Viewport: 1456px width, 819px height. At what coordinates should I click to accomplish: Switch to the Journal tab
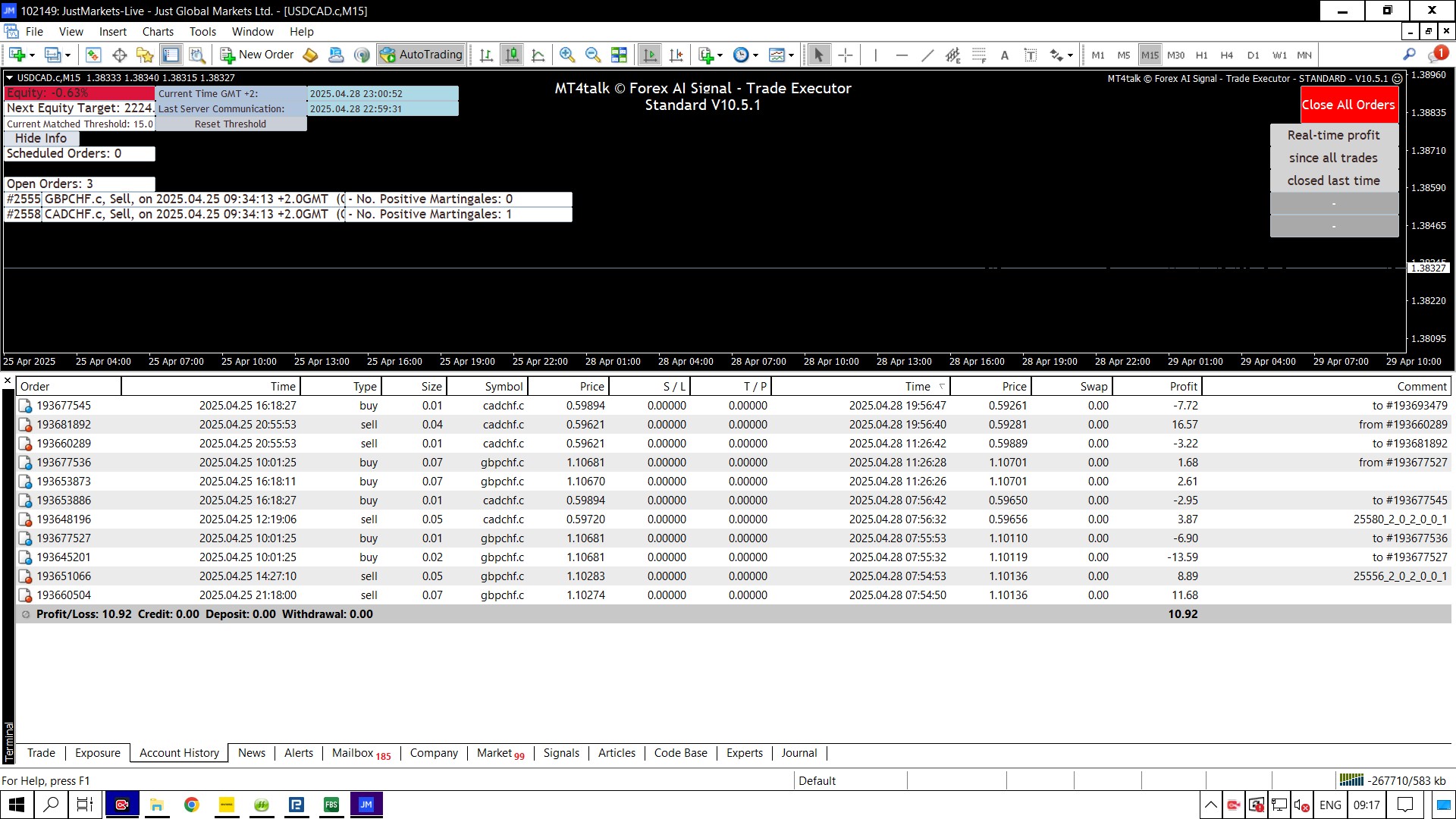coord(799,753)
